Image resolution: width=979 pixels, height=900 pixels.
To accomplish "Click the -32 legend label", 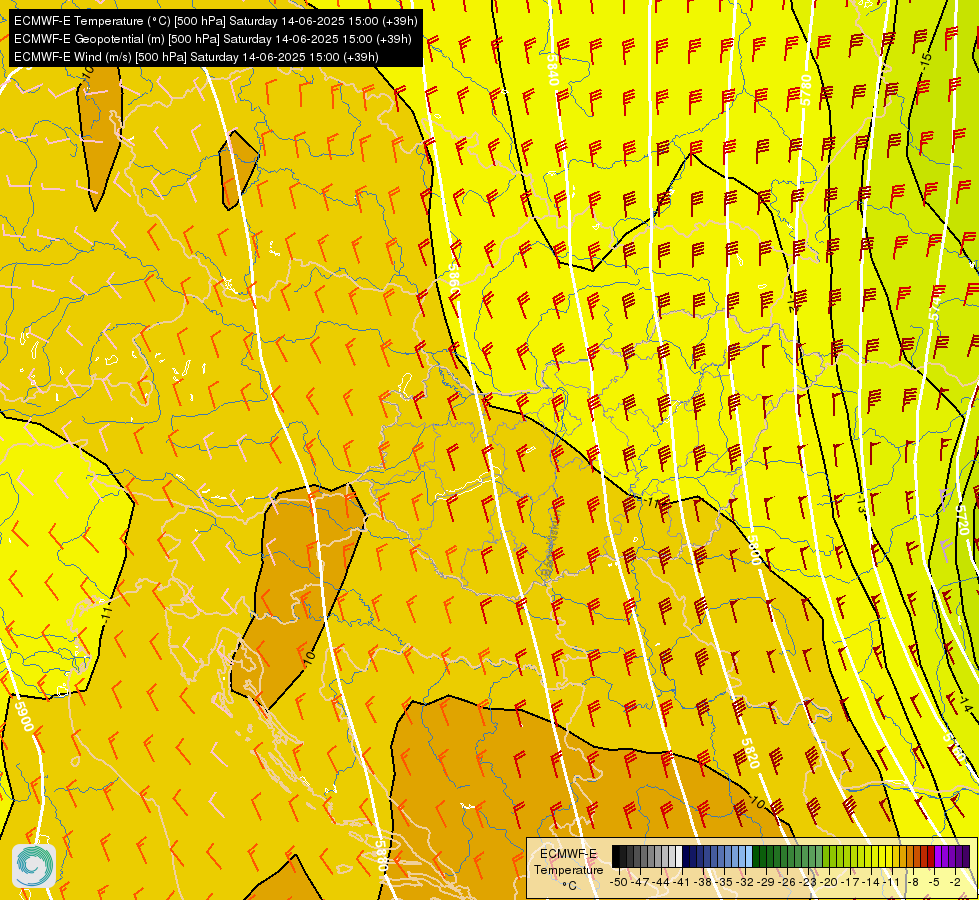I will [x=745, y=882].
